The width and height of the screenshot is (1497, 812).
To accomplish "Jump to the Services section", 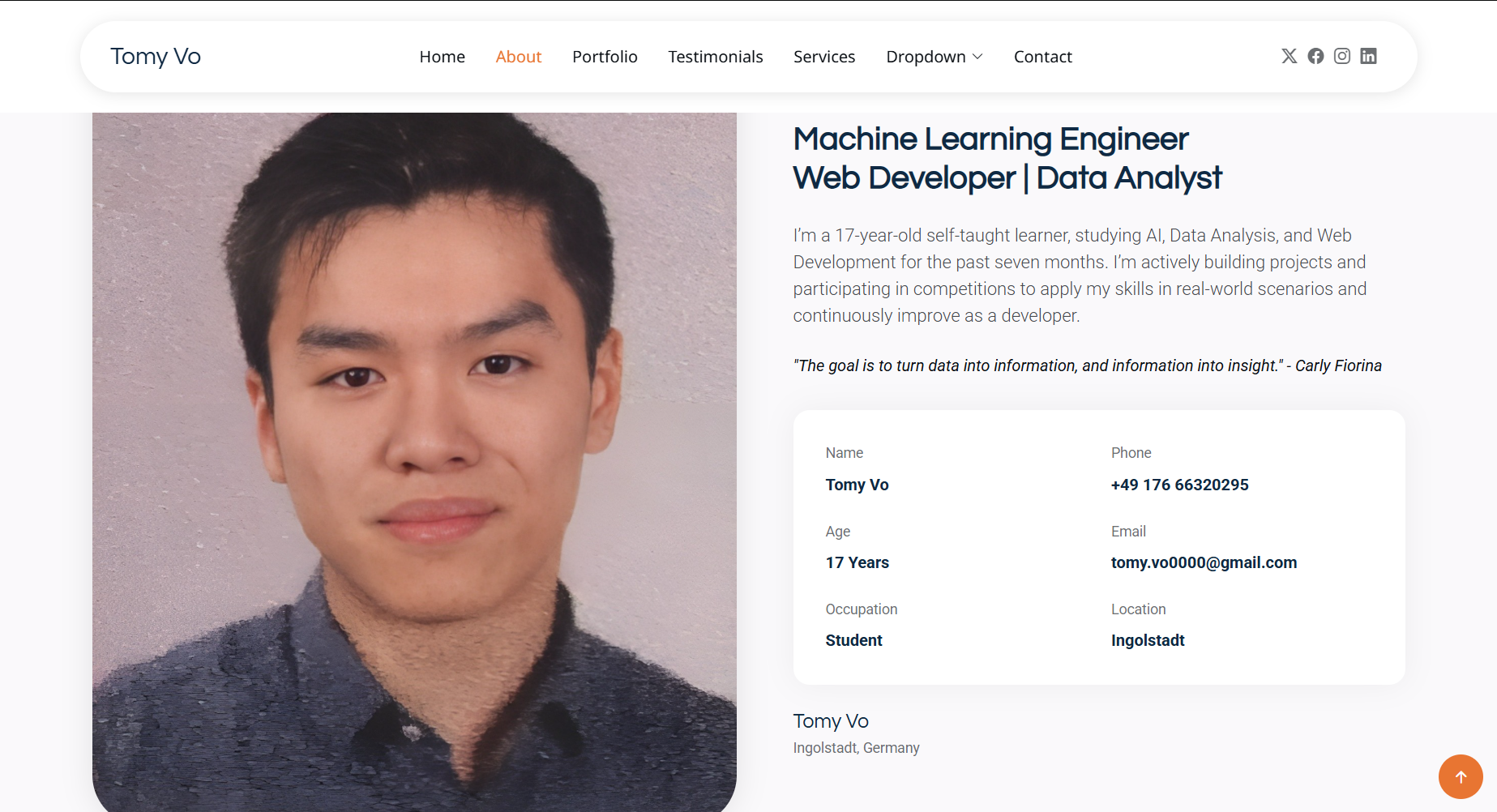I will [x=823, y=57].
